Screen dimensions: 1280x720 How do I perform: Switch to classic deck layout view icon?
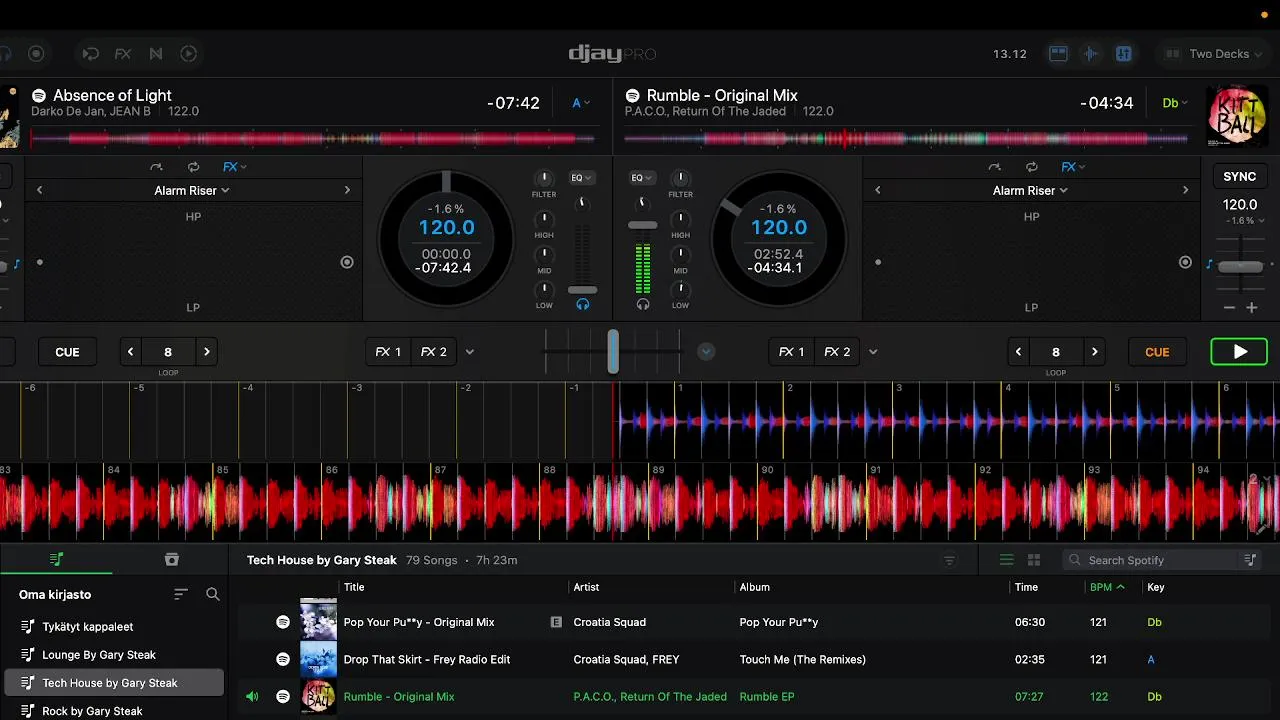pos(1058,54)
